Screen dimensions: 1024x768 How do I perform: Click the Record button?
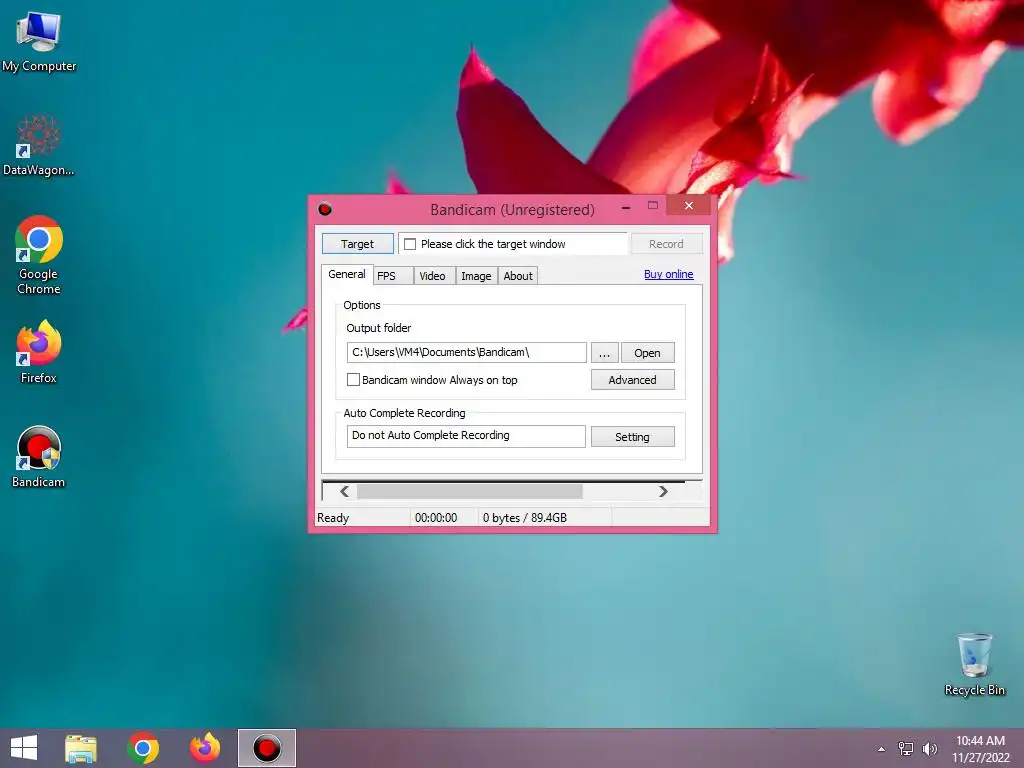click(x=667, y=244)
